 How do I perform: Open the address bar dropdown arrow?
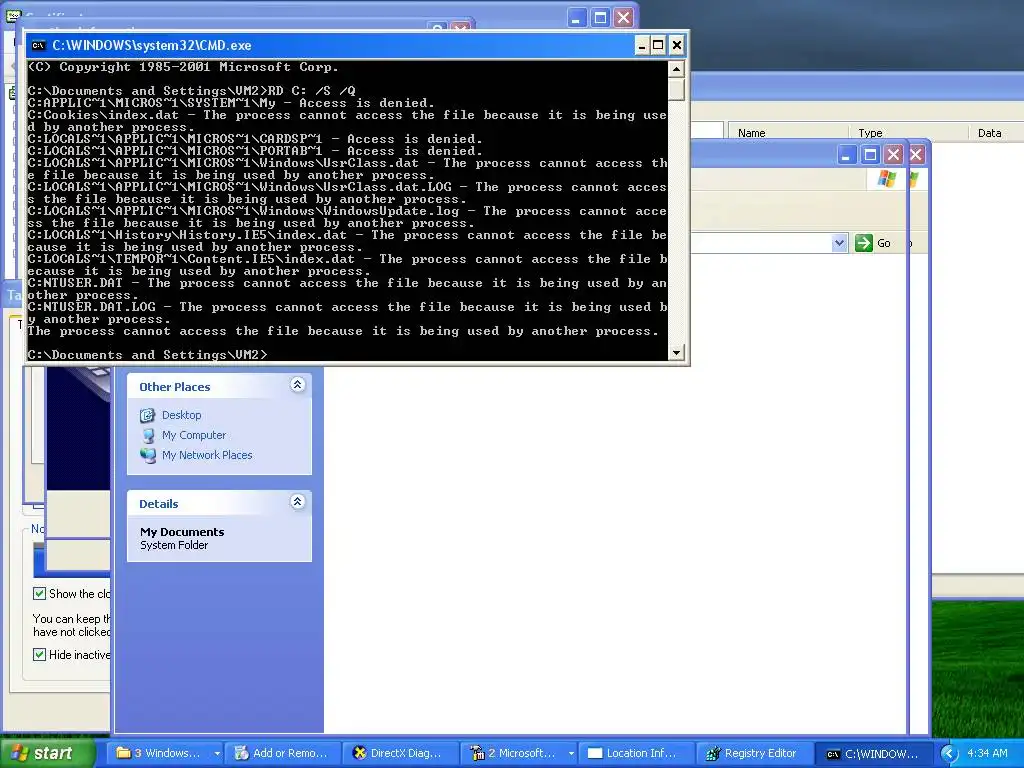coord(839,243)
